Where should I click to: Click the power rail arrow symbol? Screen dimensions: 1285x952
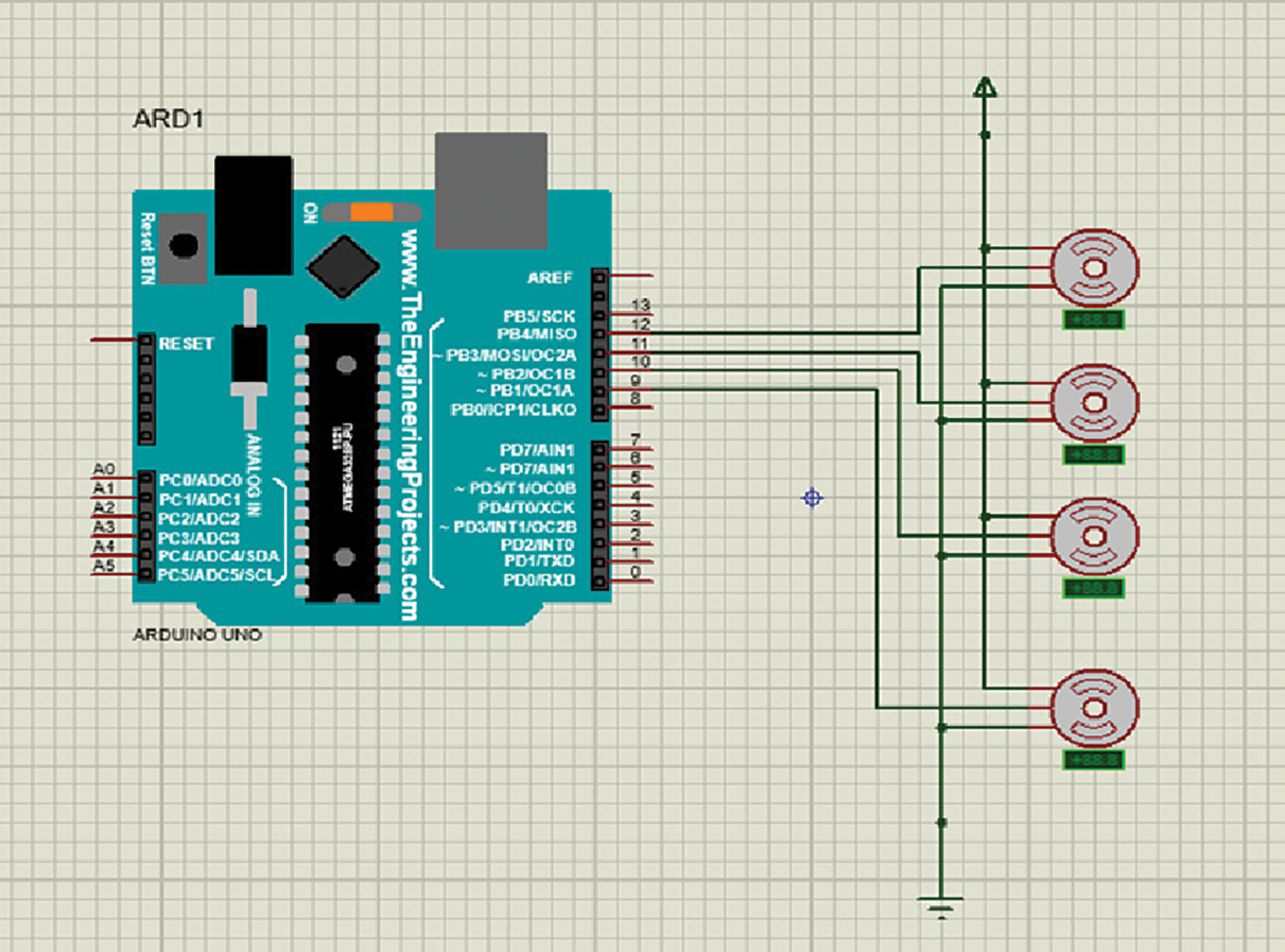pyautogui.click(x=986, y=86)
